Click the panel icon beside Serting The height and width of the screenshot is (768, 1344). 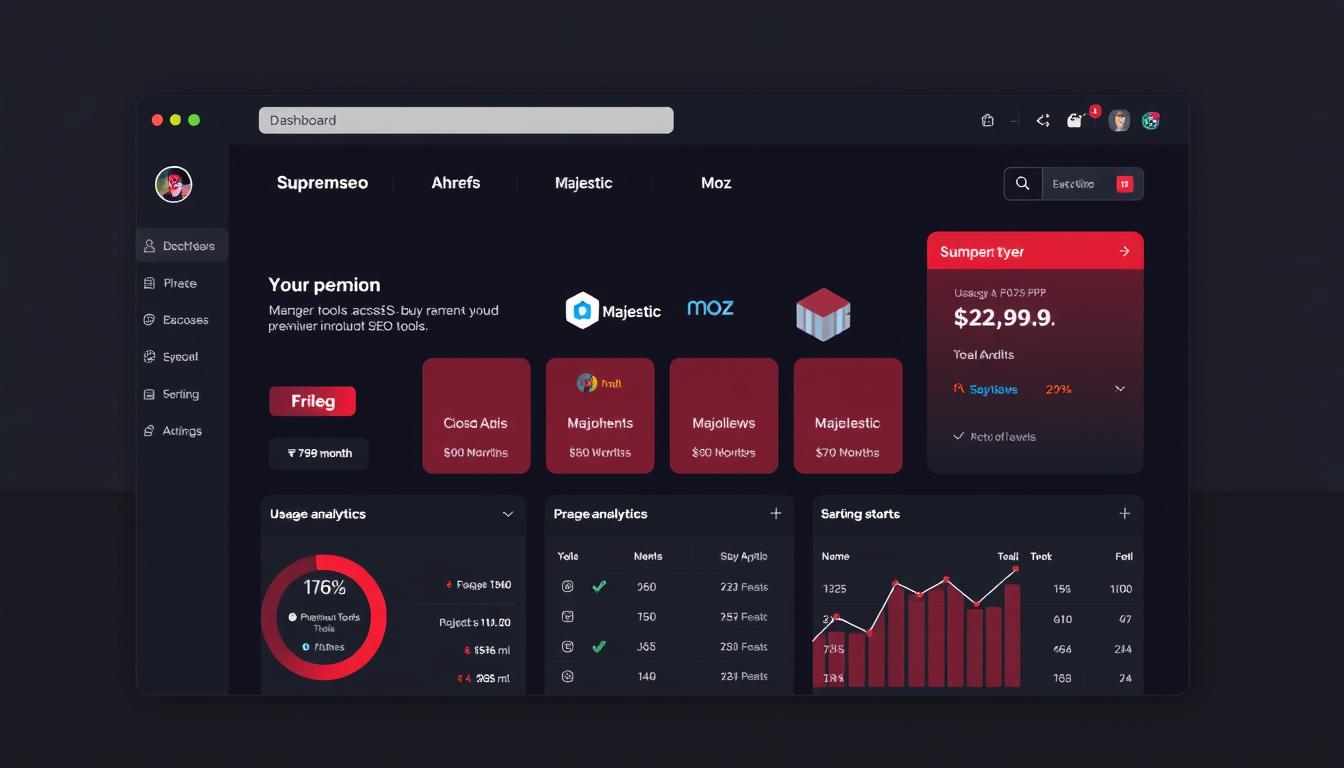coord(149,394)
